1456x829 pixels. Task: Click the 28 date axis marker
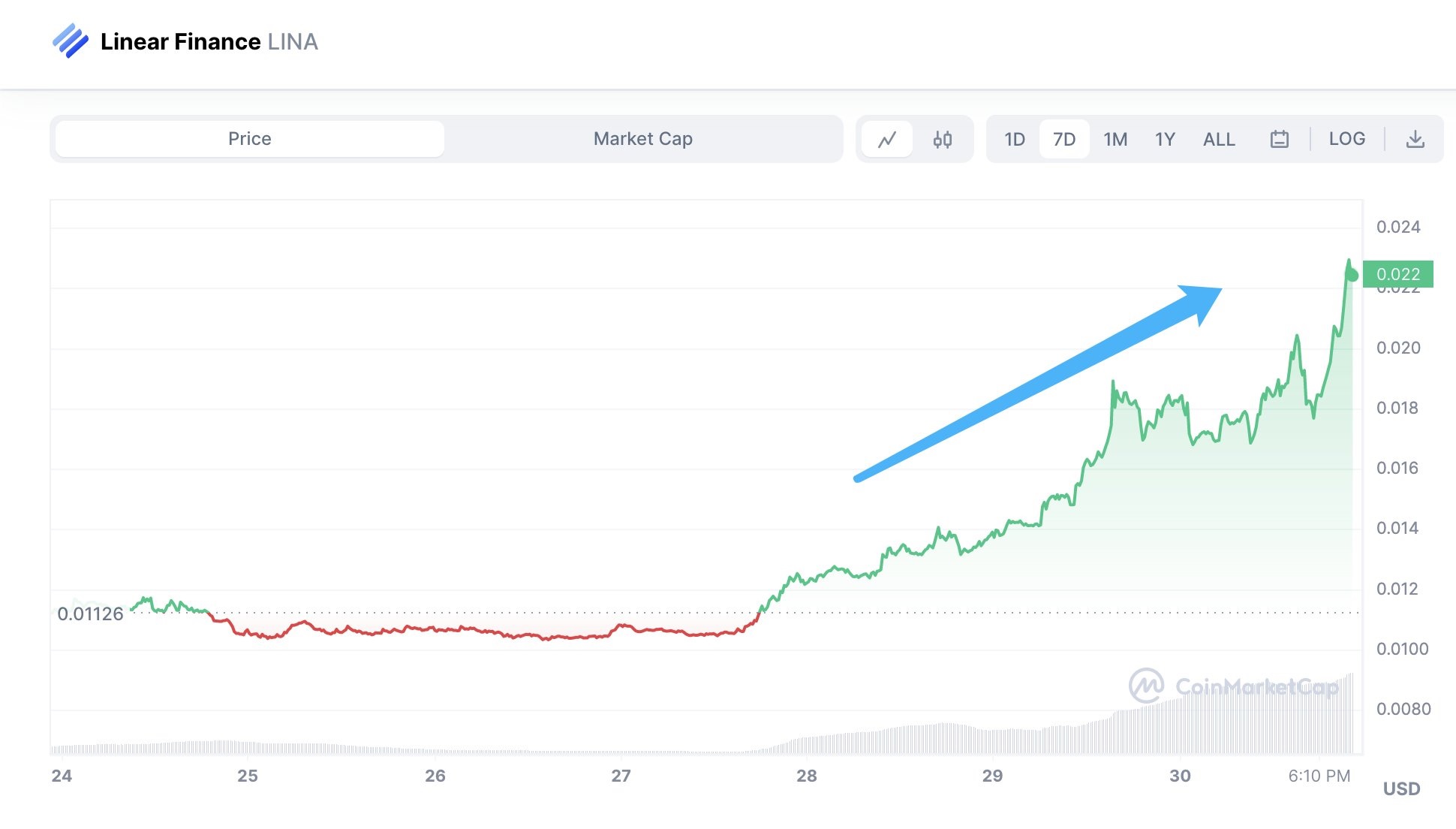(806, 776)
